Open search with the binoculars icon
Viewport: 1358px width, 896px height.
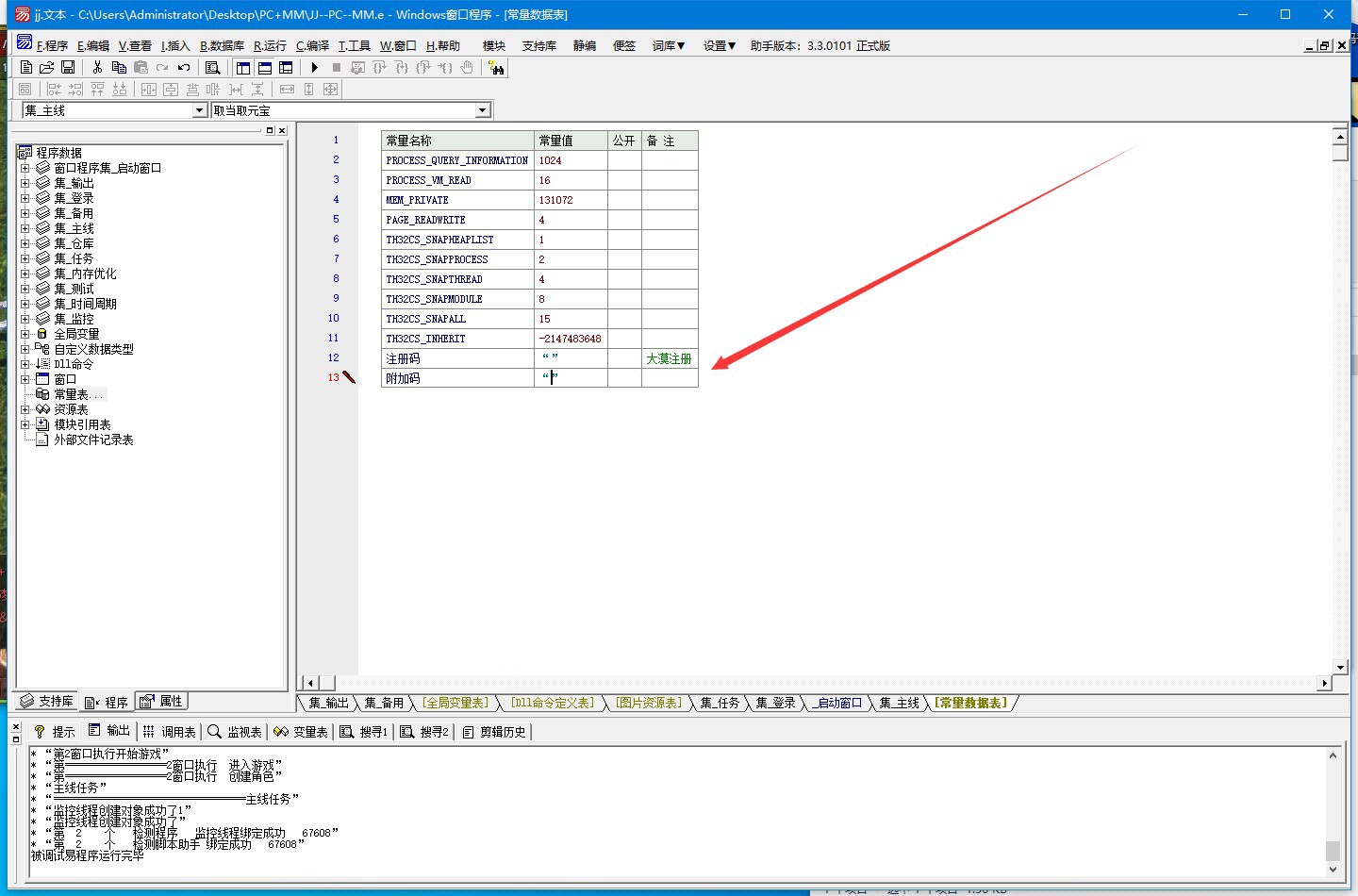pyautogui.click(x=496, y=68)
